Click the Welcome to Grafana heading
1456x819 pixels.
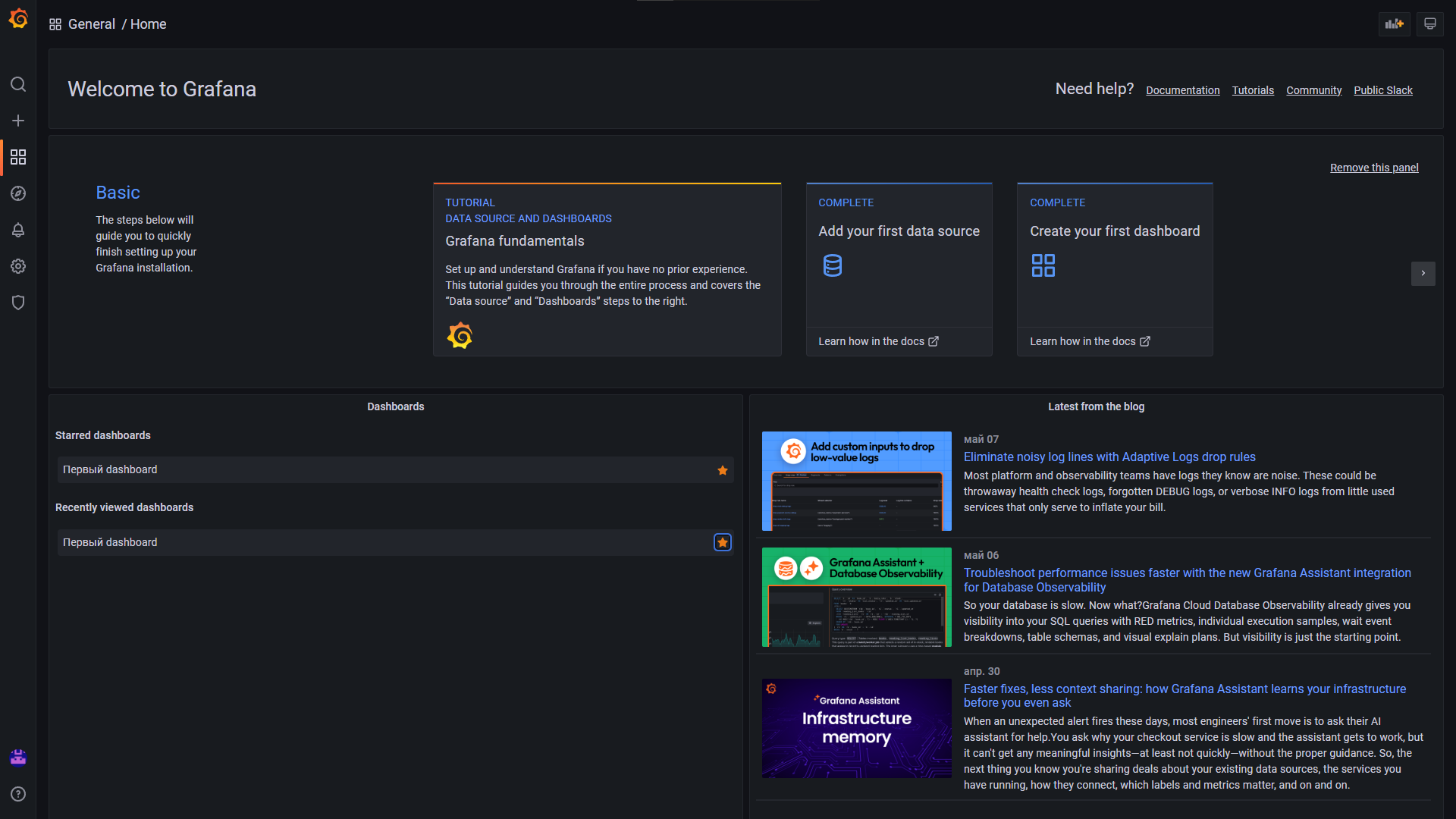pyautogui.click(x=162, y=89)
